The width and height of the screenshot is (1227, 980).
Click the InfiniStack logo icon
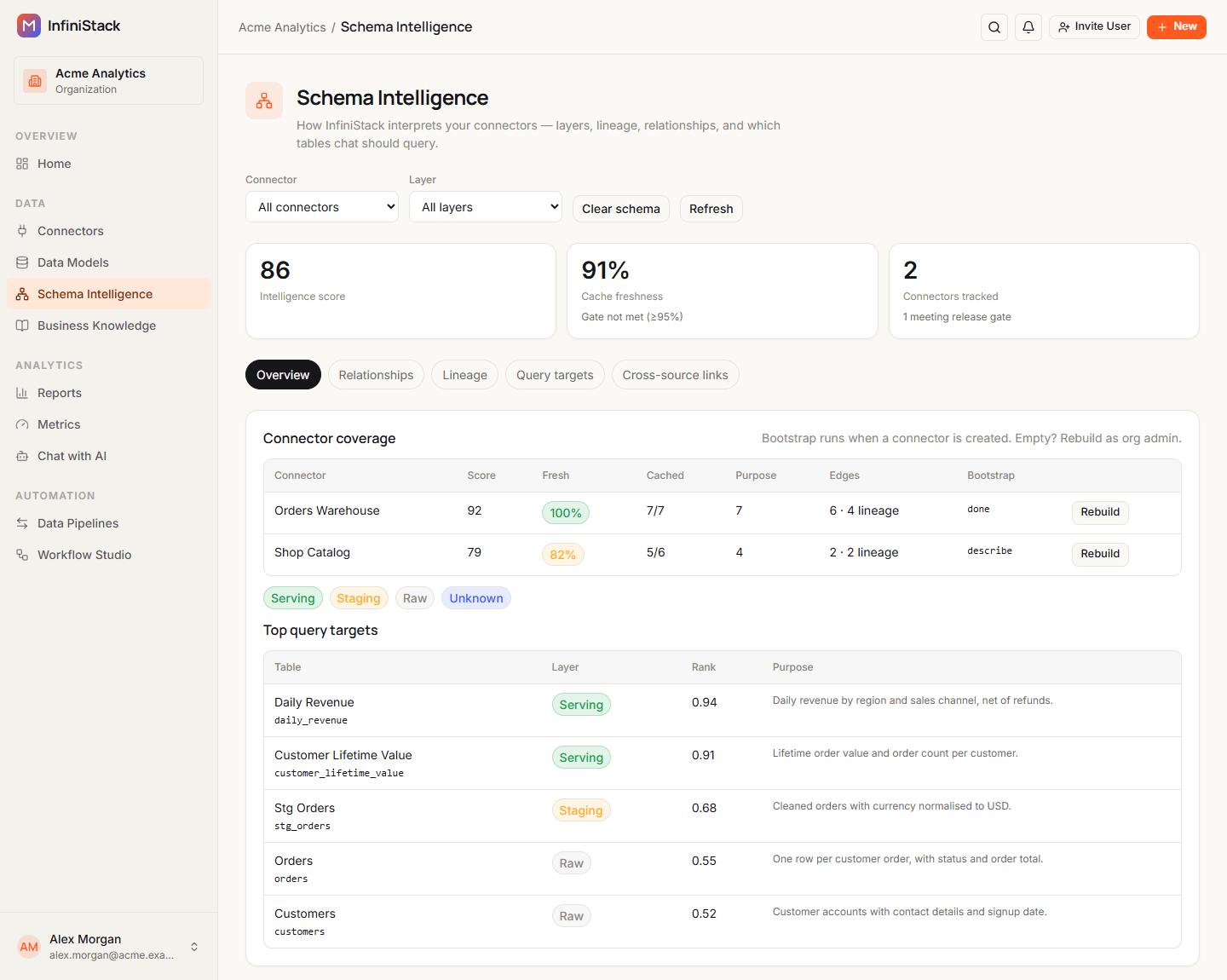29,26
